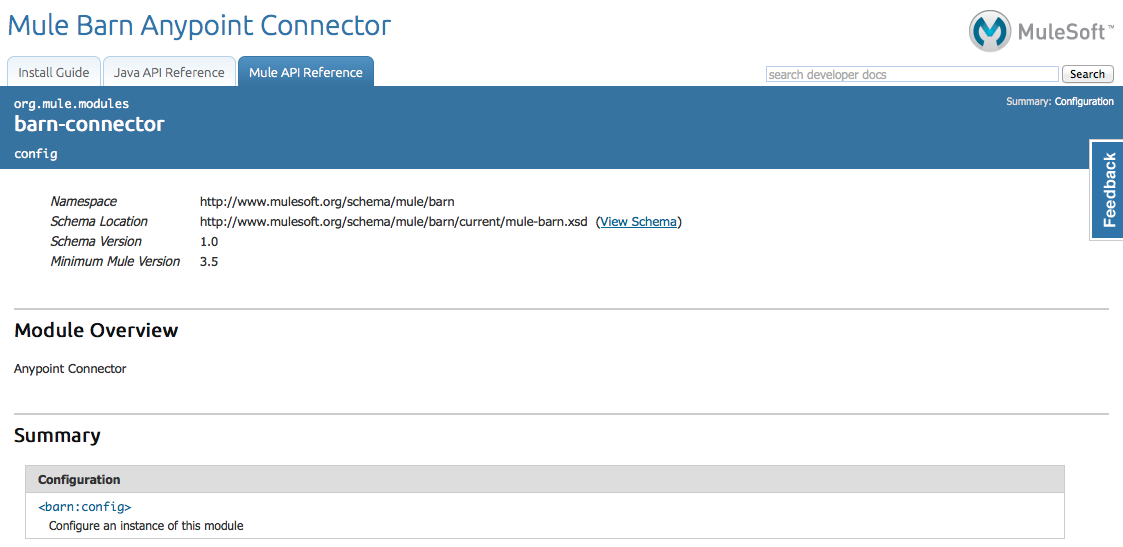The image size is (1123, 547).
Task: Select the Schema Location URL text
Action: (x=393, y=221)
